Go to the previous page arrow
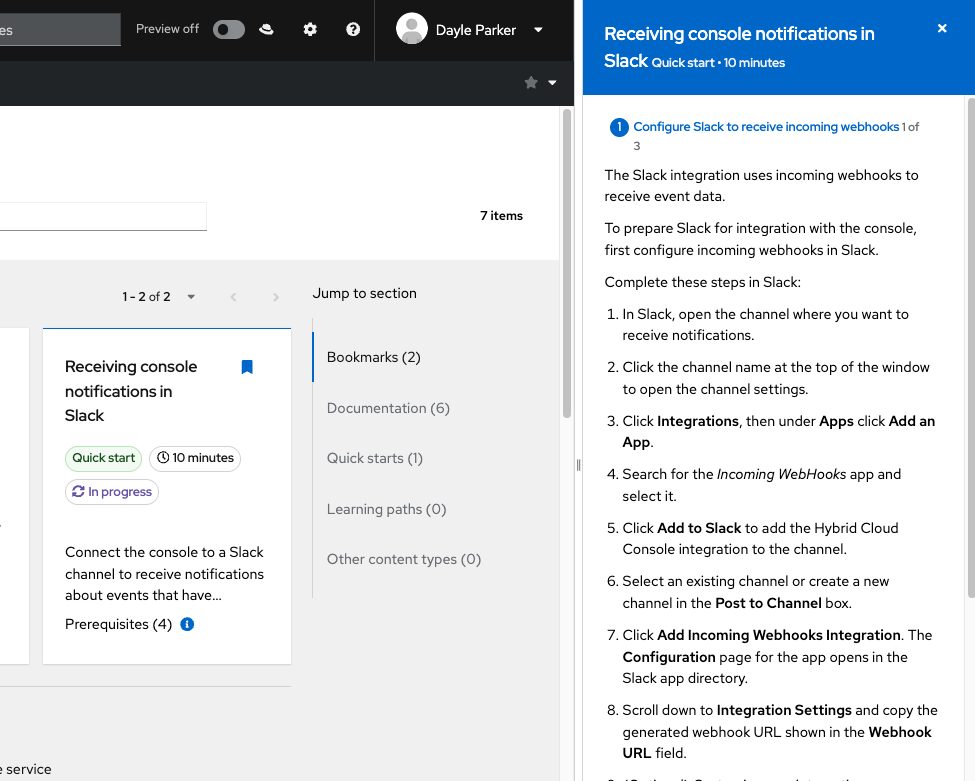 234,297
